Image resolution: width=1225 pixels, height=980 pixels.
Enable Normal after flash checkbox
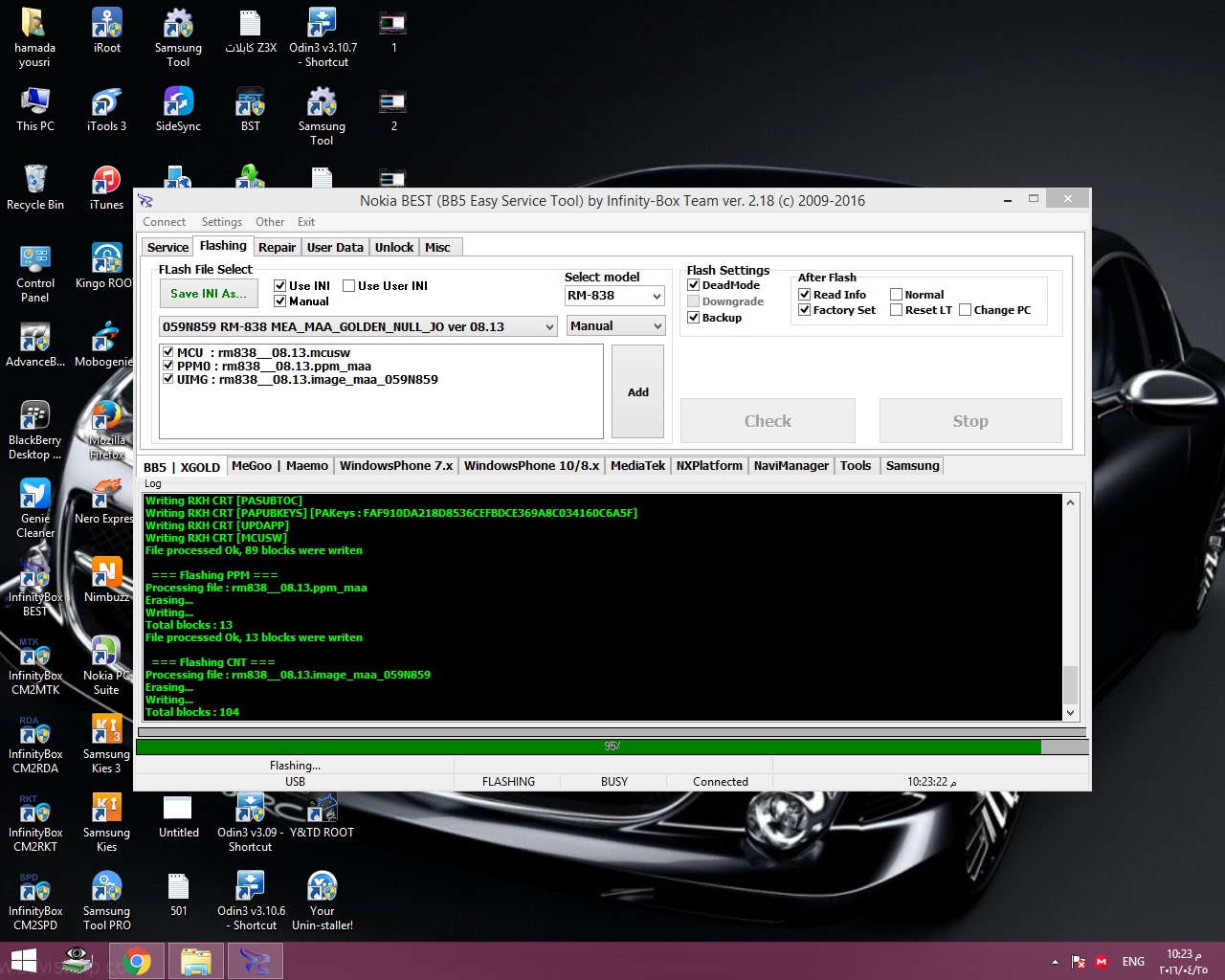click(897, 294)
